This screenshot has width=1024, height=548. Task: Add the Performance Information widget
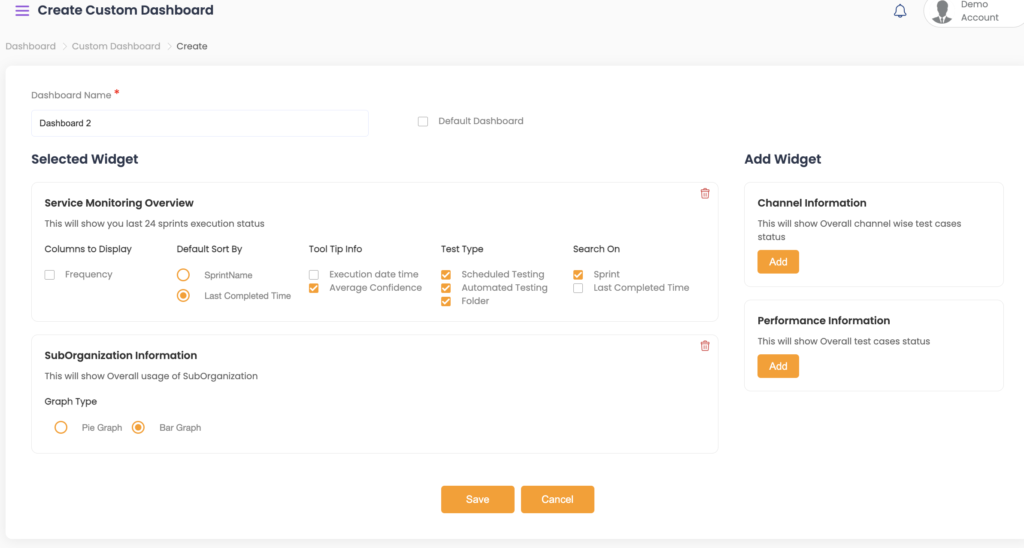click(778, 366)
